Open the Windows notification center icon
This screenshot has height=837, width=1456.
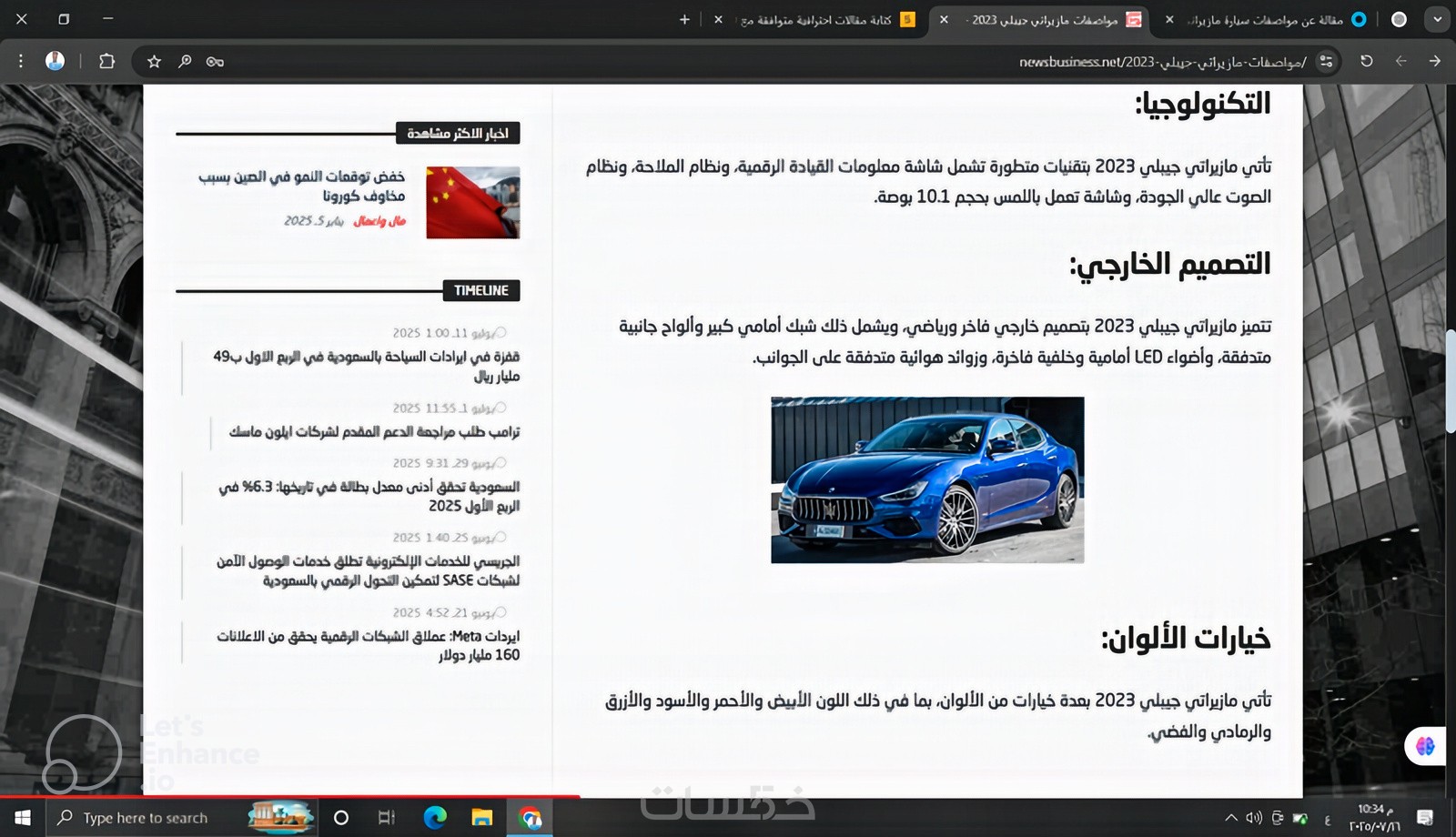tap(1426, 818)
